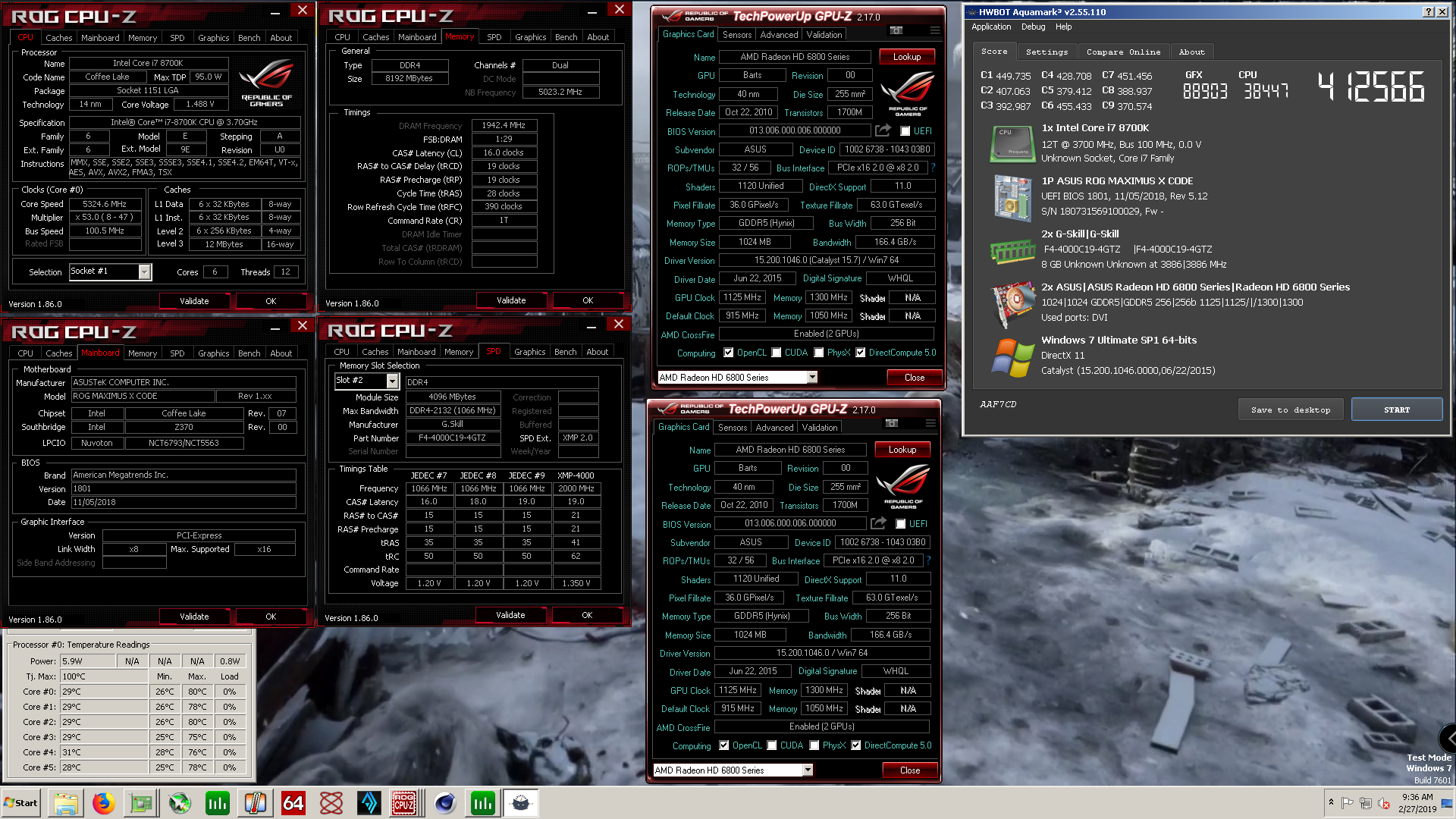Click the CPU chip icon in HWBOT Aquamark
Image resolution: width=1456 pixels, height=819 pixels.
(1012, 143)
